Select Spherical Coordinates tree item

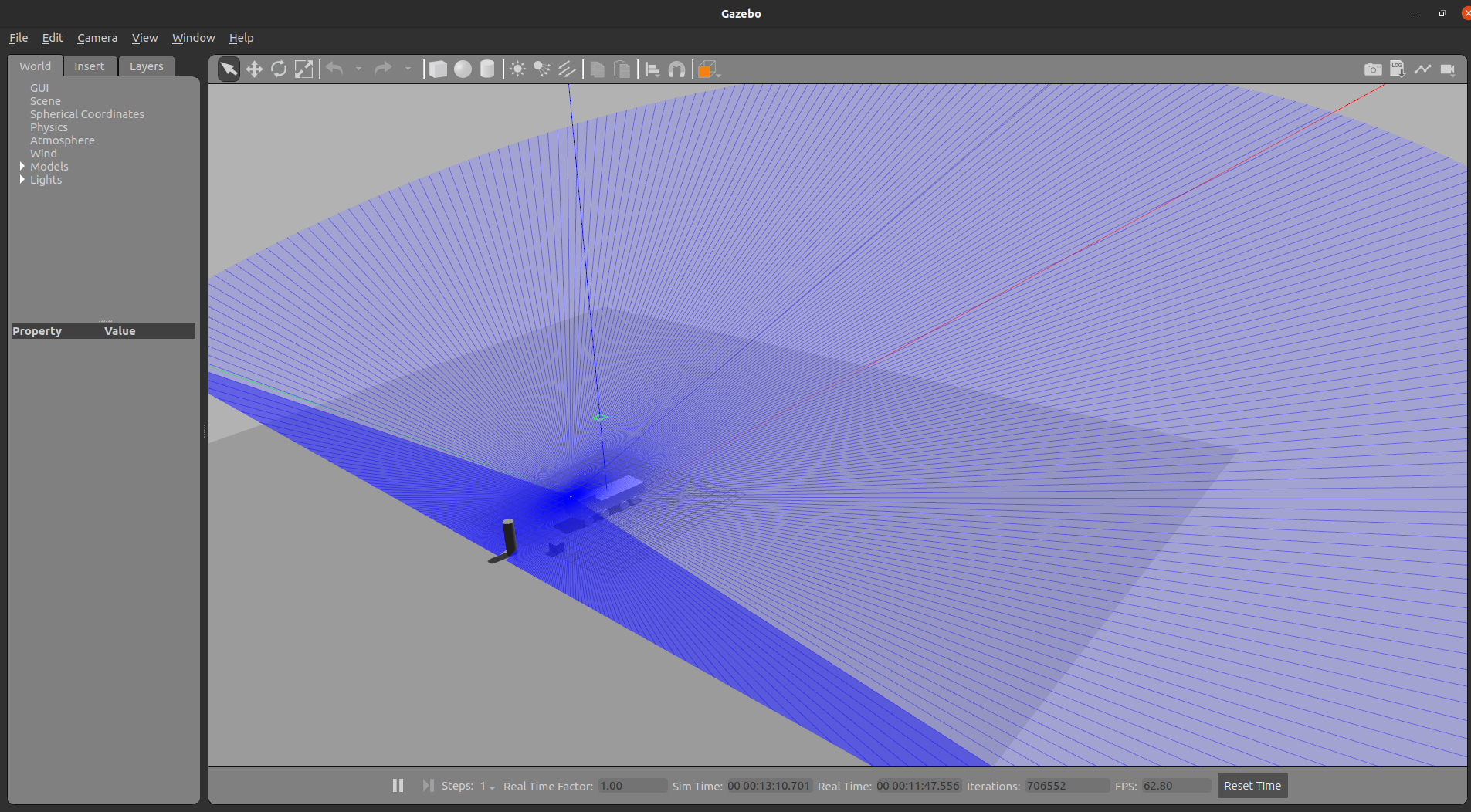click(x=87, y=114)
